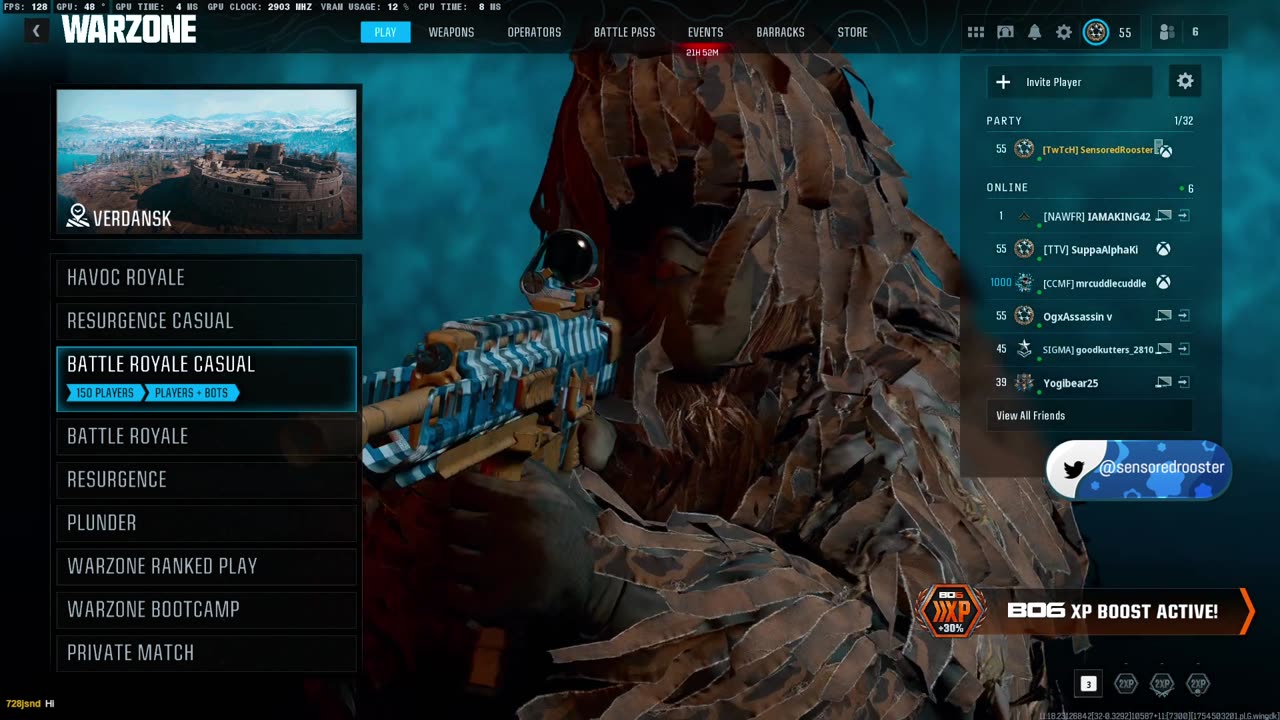Select WARZONE BOOTCAMP
1280x720 pixels.
coord(207,609)
